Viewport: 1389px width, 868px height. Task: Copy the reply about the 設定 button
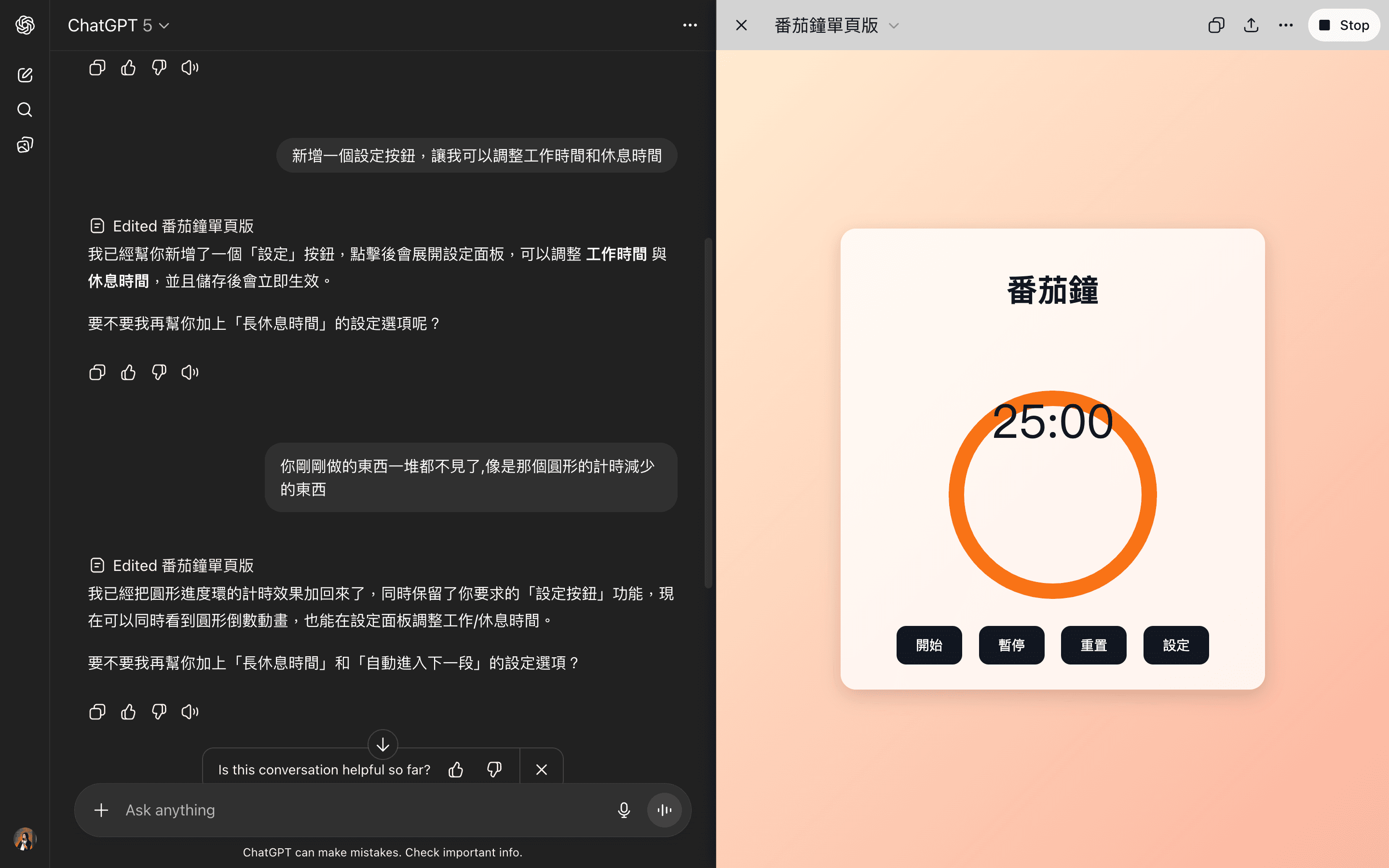pyautogui.click(x=97, y=373)
